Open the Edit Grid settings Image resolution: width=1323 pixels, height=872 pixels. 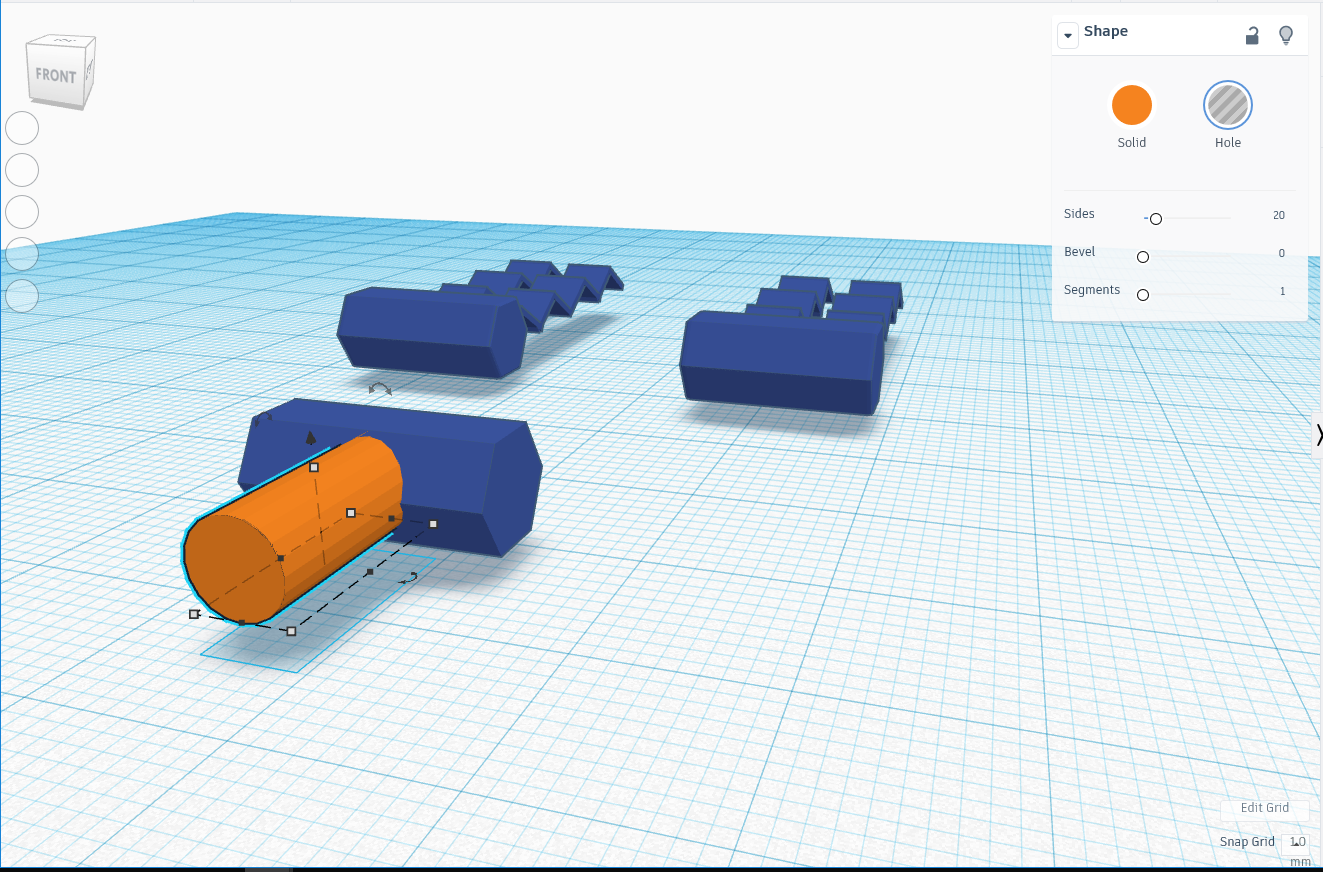tap(1265, 809)
